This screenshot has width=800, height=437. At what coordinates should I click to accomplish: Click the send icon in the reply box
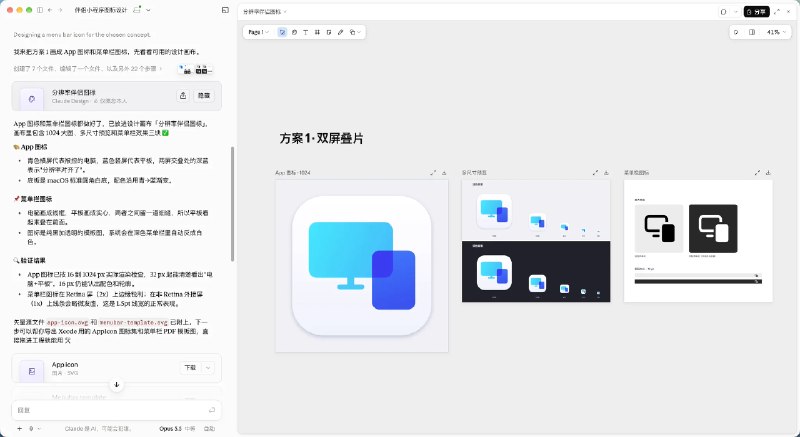point(212,410)
